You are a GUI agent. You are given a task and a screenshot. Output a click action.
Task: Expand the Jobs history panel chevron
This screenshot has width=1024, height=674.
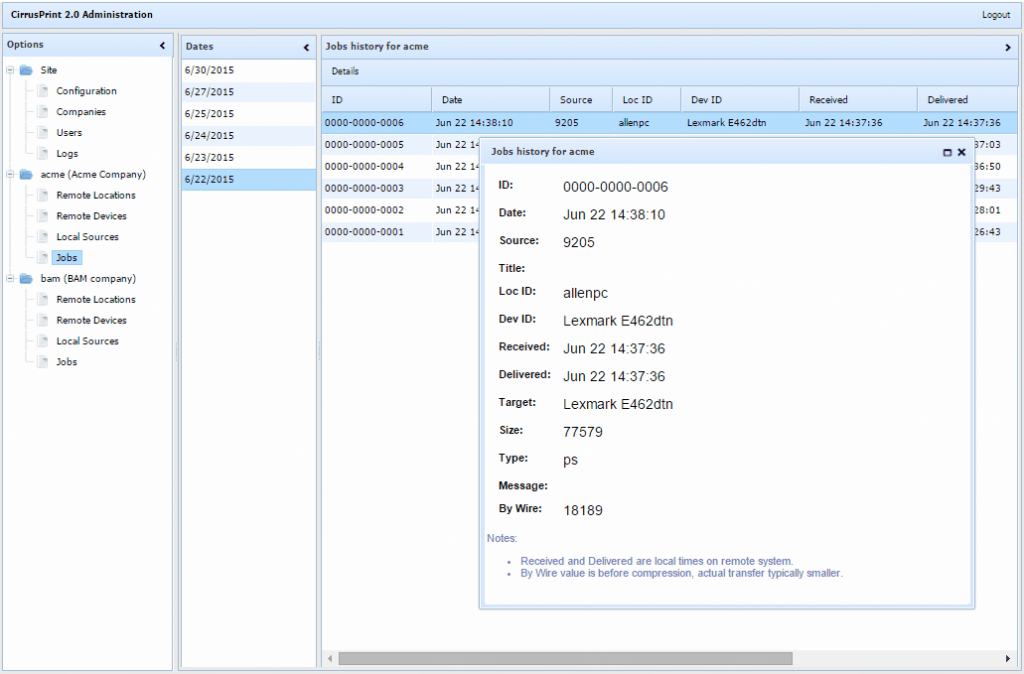point(1008,46)
